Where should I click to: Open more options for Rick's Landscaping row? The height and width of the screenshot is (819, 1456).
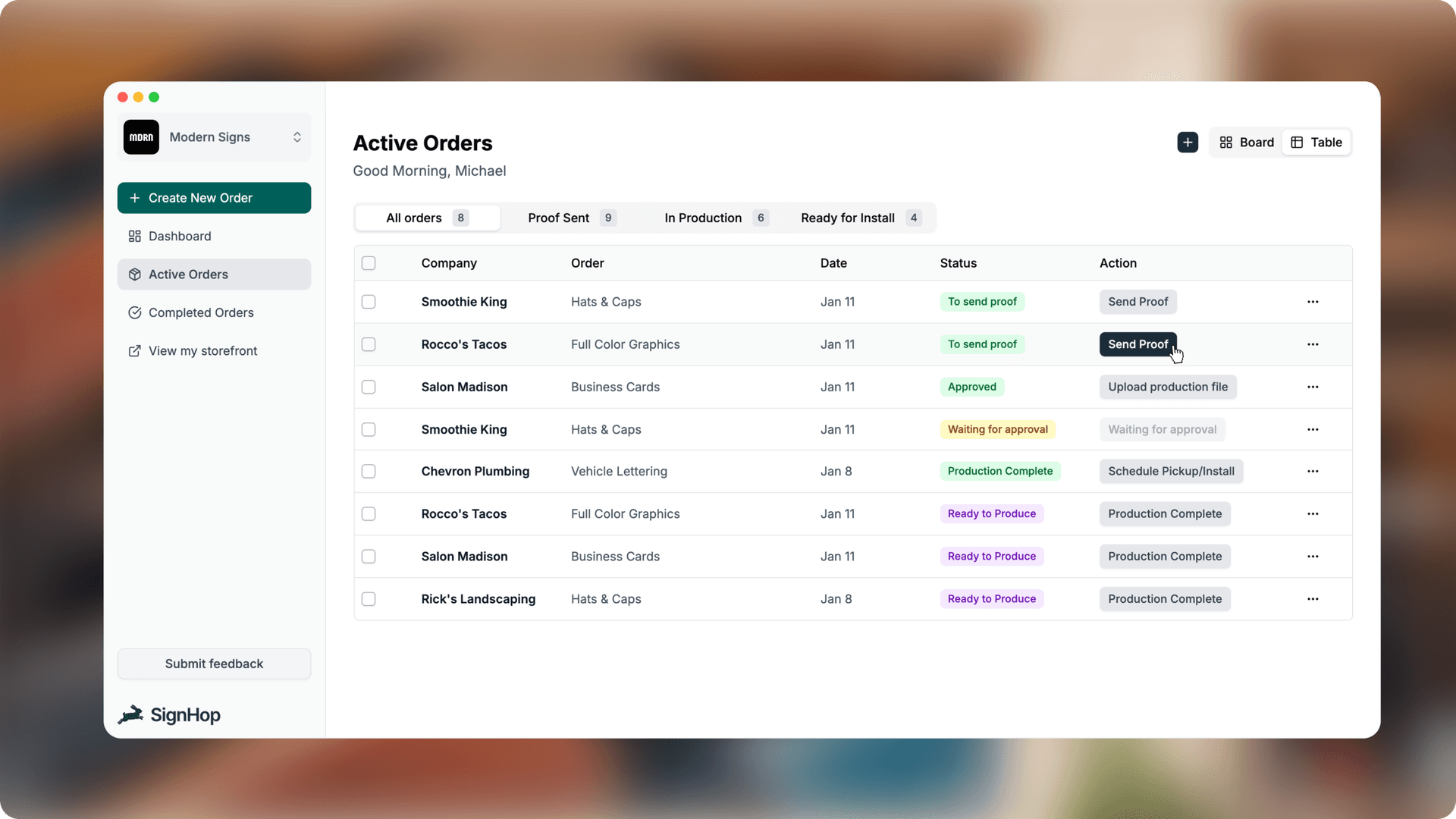(1313, 598)
